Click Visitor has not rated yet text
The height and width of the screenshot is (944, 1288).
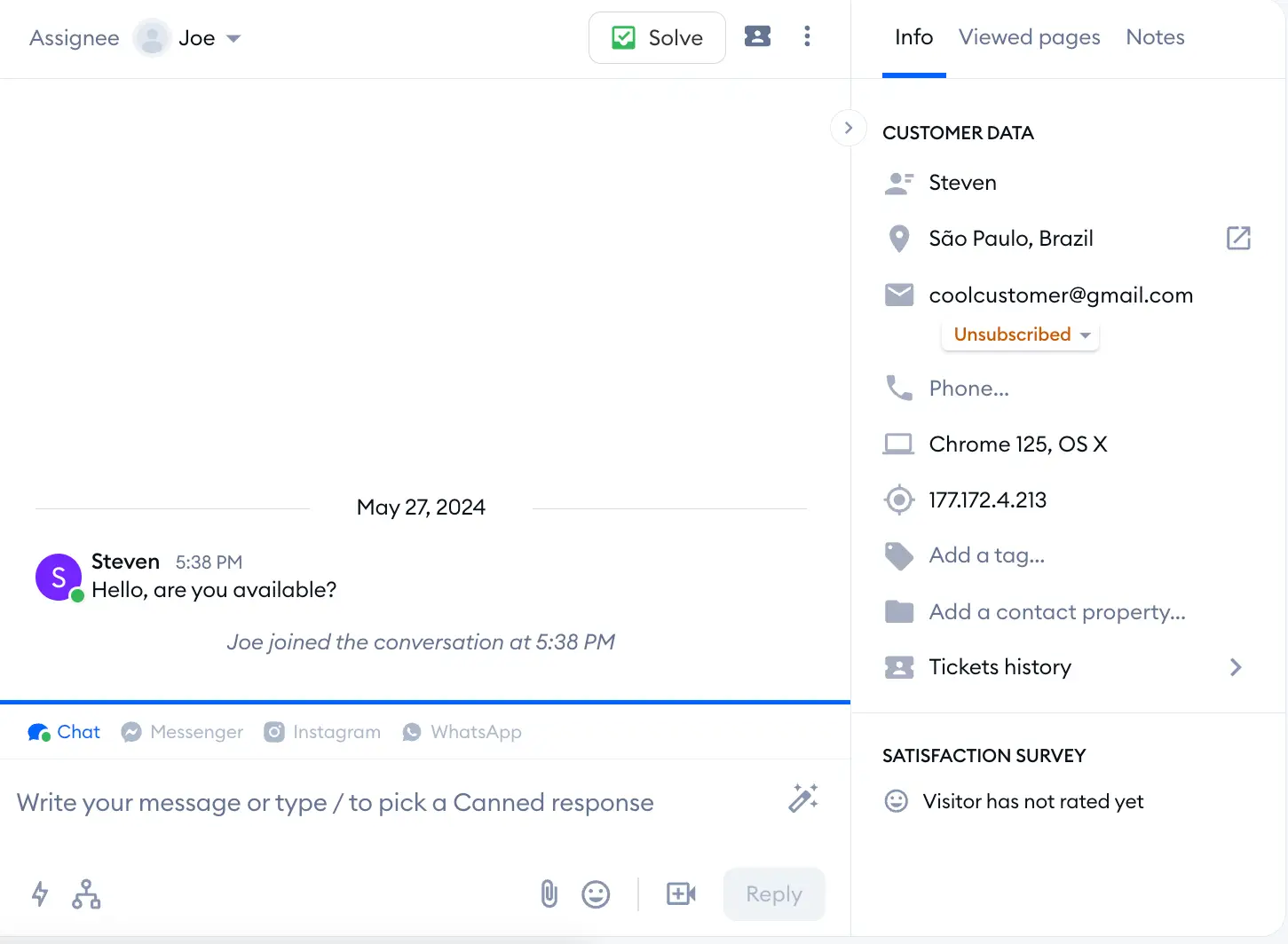pos(1032,801)
